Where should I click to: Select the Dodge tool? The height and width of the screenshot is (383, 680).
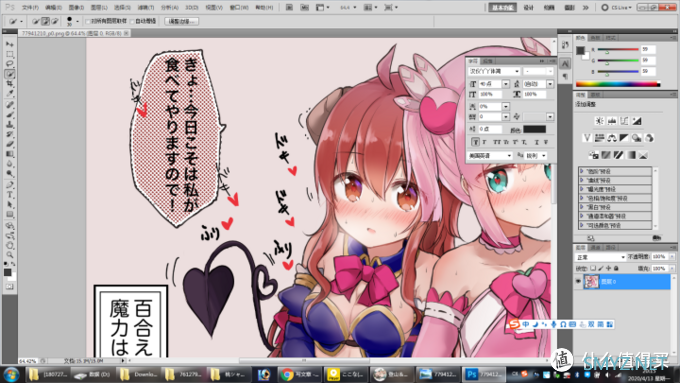[10, 173]
